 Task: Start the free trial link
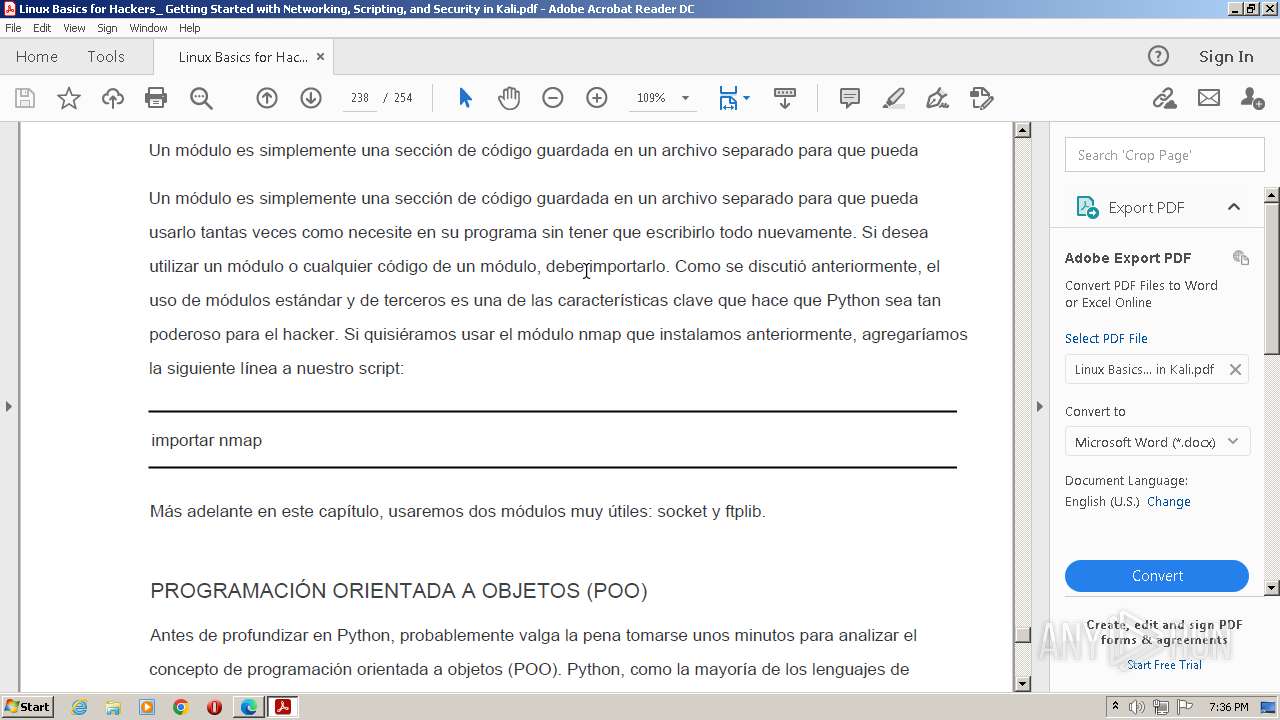[x=1164, y=665]
